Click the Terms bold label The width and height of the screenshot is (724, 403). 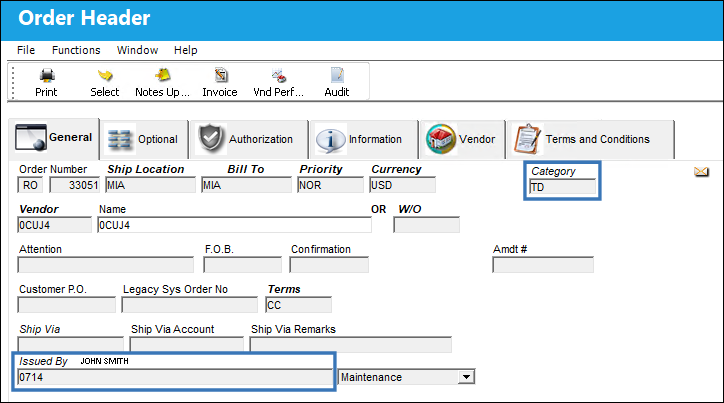pos(284,289)
